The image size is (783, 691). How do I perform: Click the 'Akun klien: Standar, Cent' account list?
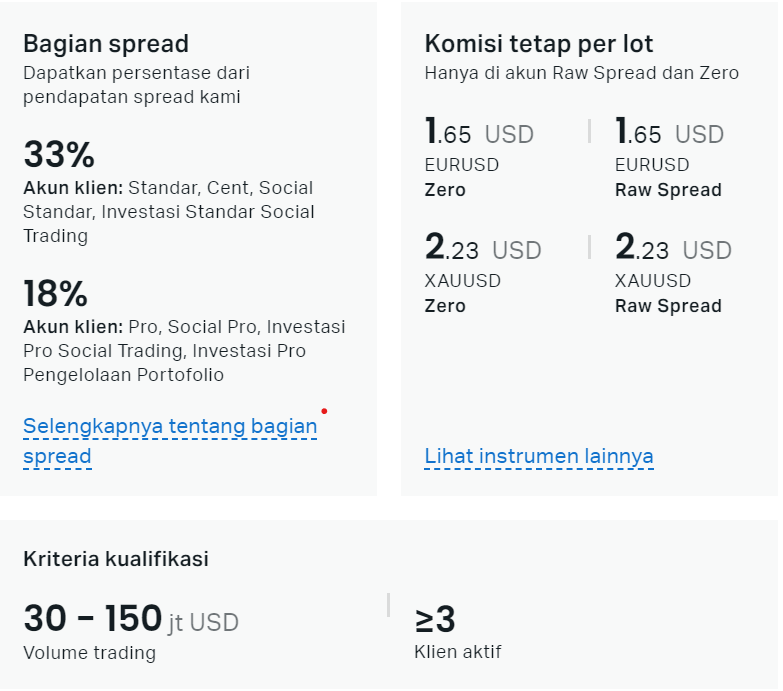pos(169,212)
